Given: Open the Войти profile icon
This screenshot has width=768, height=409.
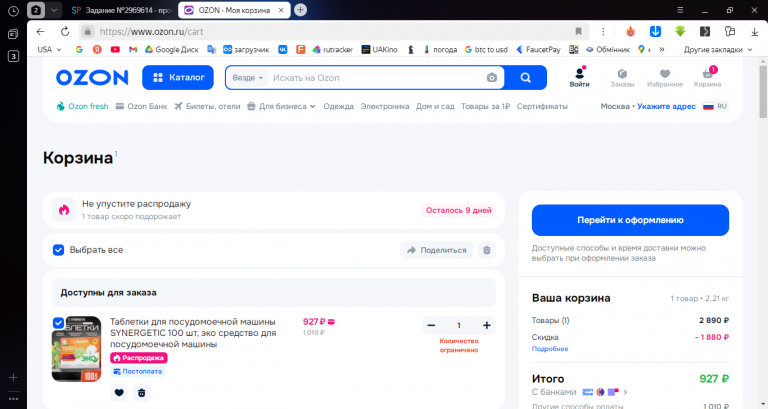Looking at the screenshot, I should pos(579,77).
